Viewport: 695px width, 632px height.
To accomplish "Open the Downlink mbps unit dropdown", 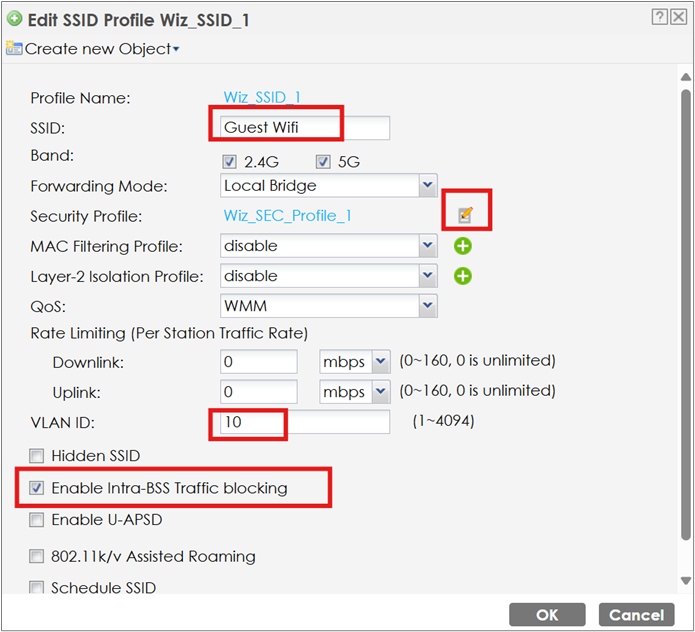I will [x=355, y=362].
